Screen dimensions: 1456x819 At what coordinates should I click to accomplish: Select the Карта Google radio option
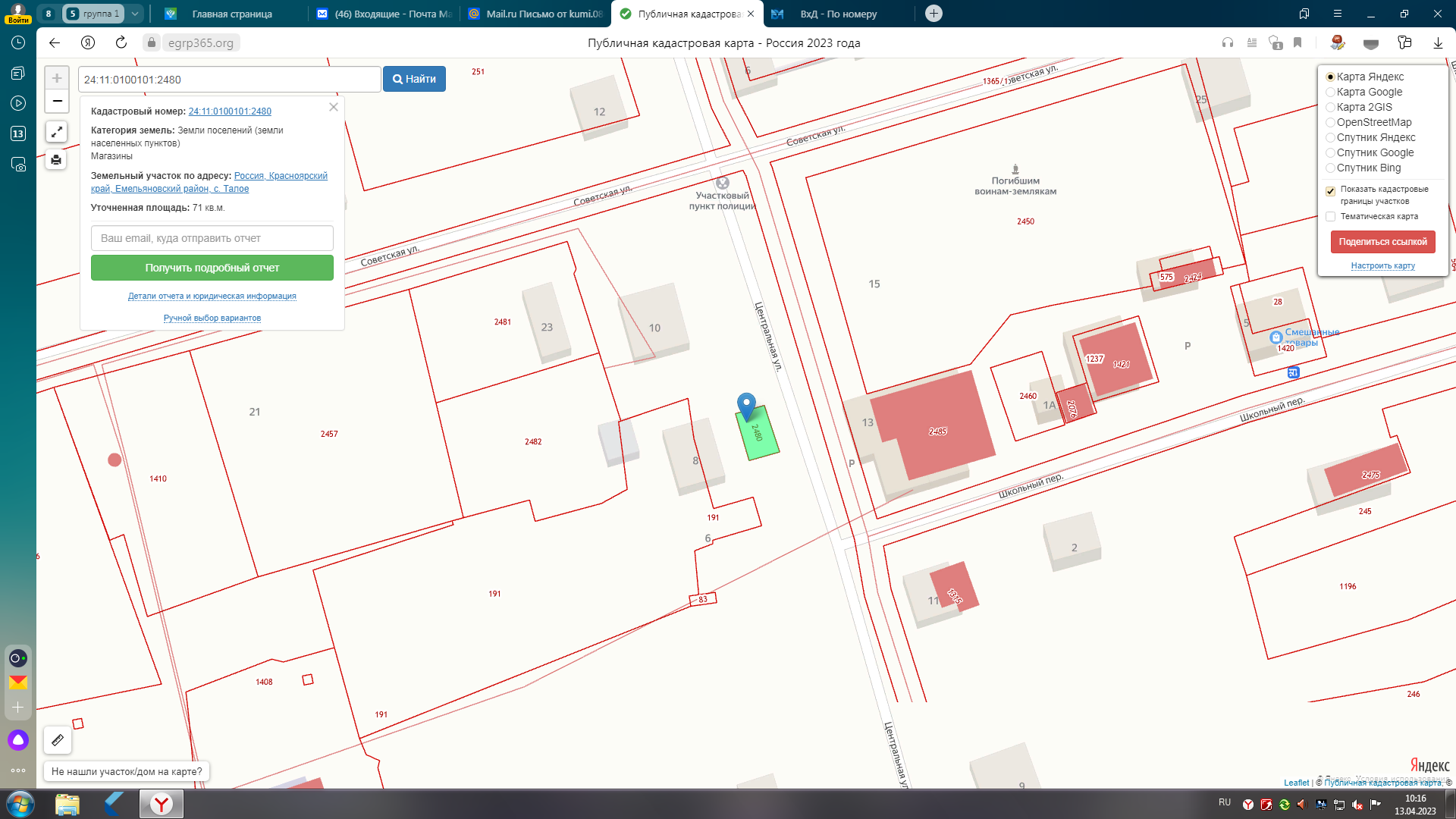click(1330, 92)
